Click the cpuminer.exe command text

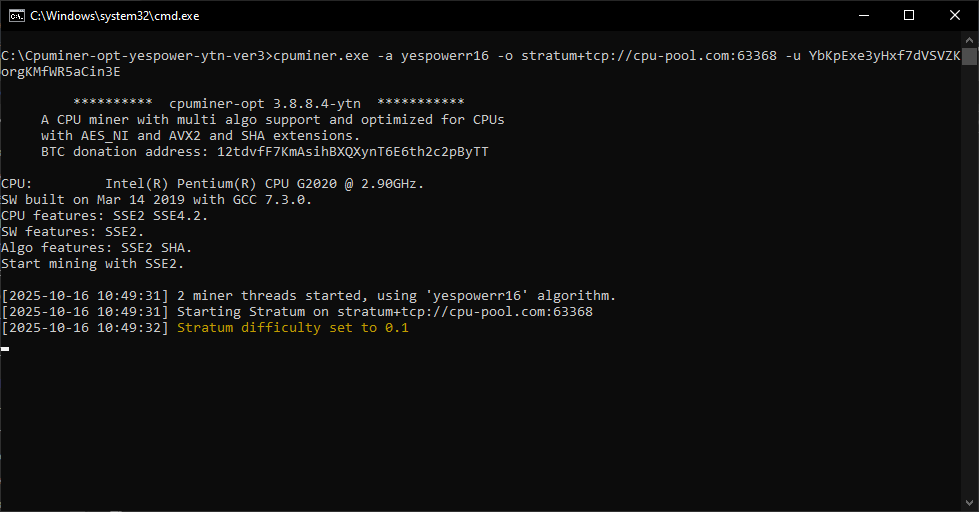pyautogui.click(x=321, y=56)
